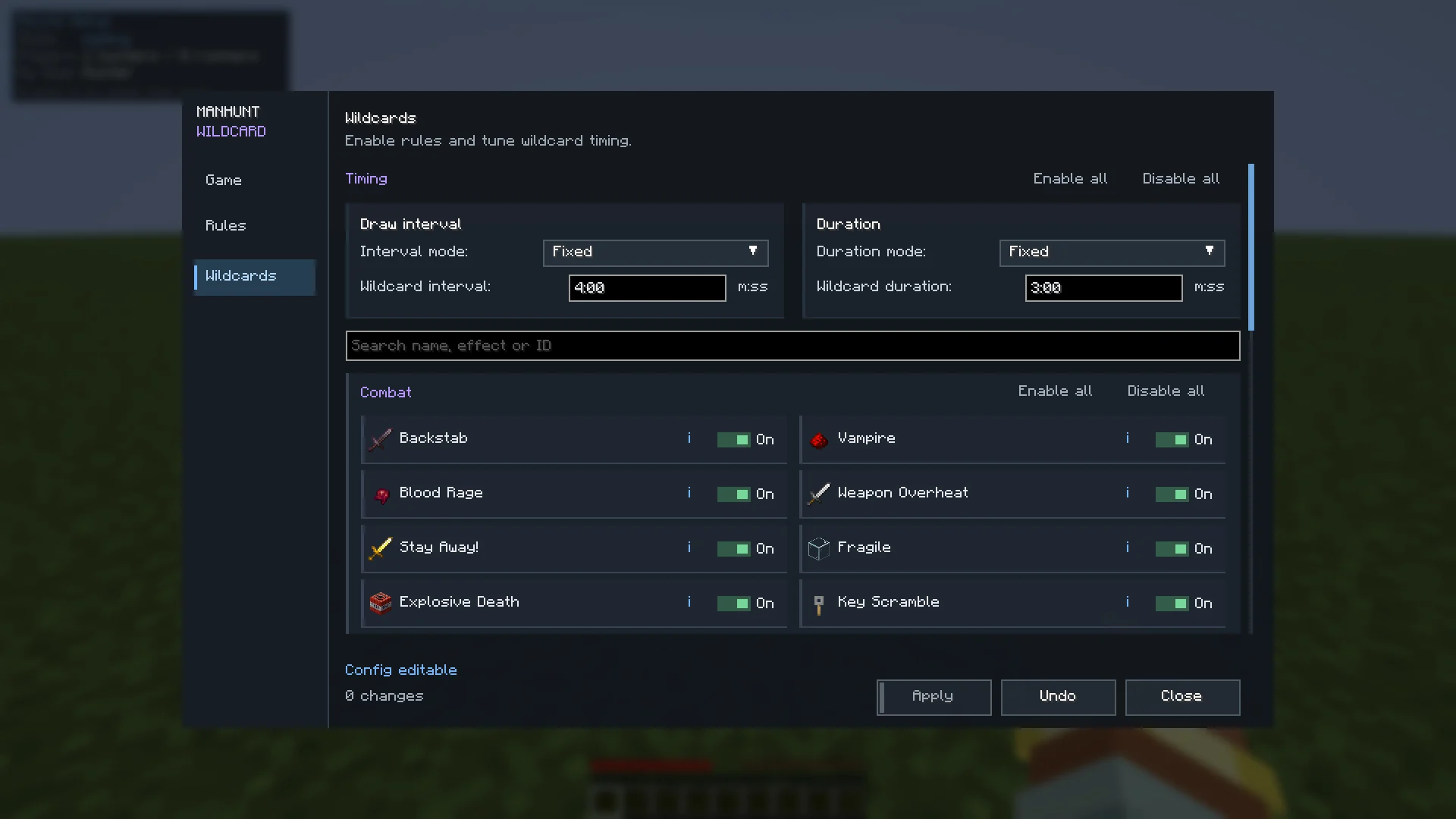Click the Duration mode dropdown arrow
This screenshot has height=819, width=1456.
coord(1209,251)
